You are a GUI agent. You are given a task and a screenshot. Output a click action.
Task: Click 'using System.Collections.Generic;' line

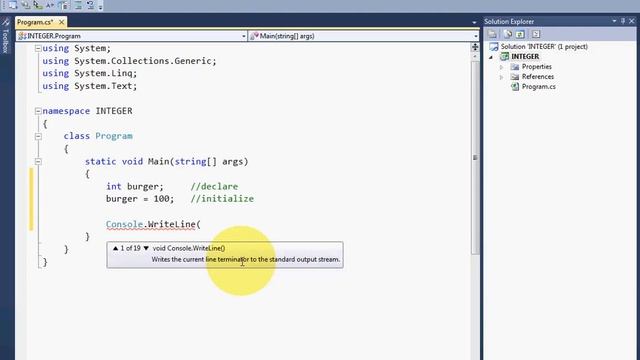tap(129, 61)
